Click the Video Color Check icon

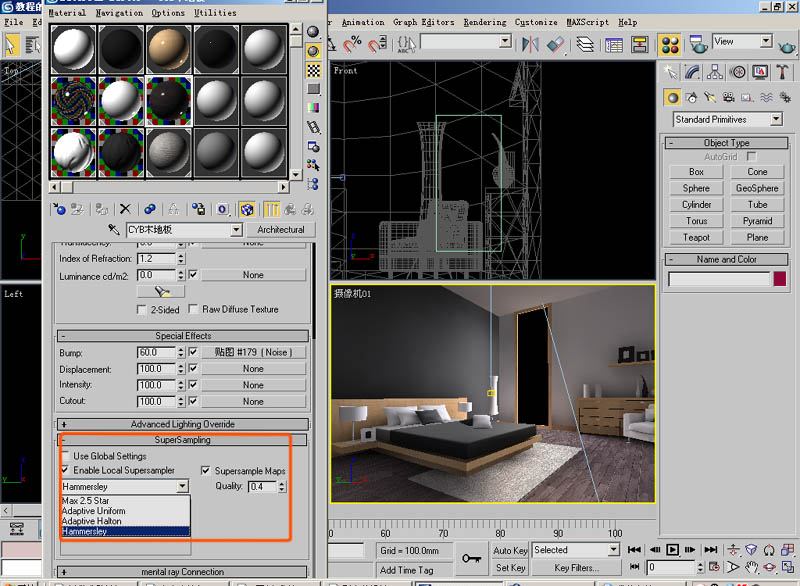pyautogui.click(x=313, y=108)
